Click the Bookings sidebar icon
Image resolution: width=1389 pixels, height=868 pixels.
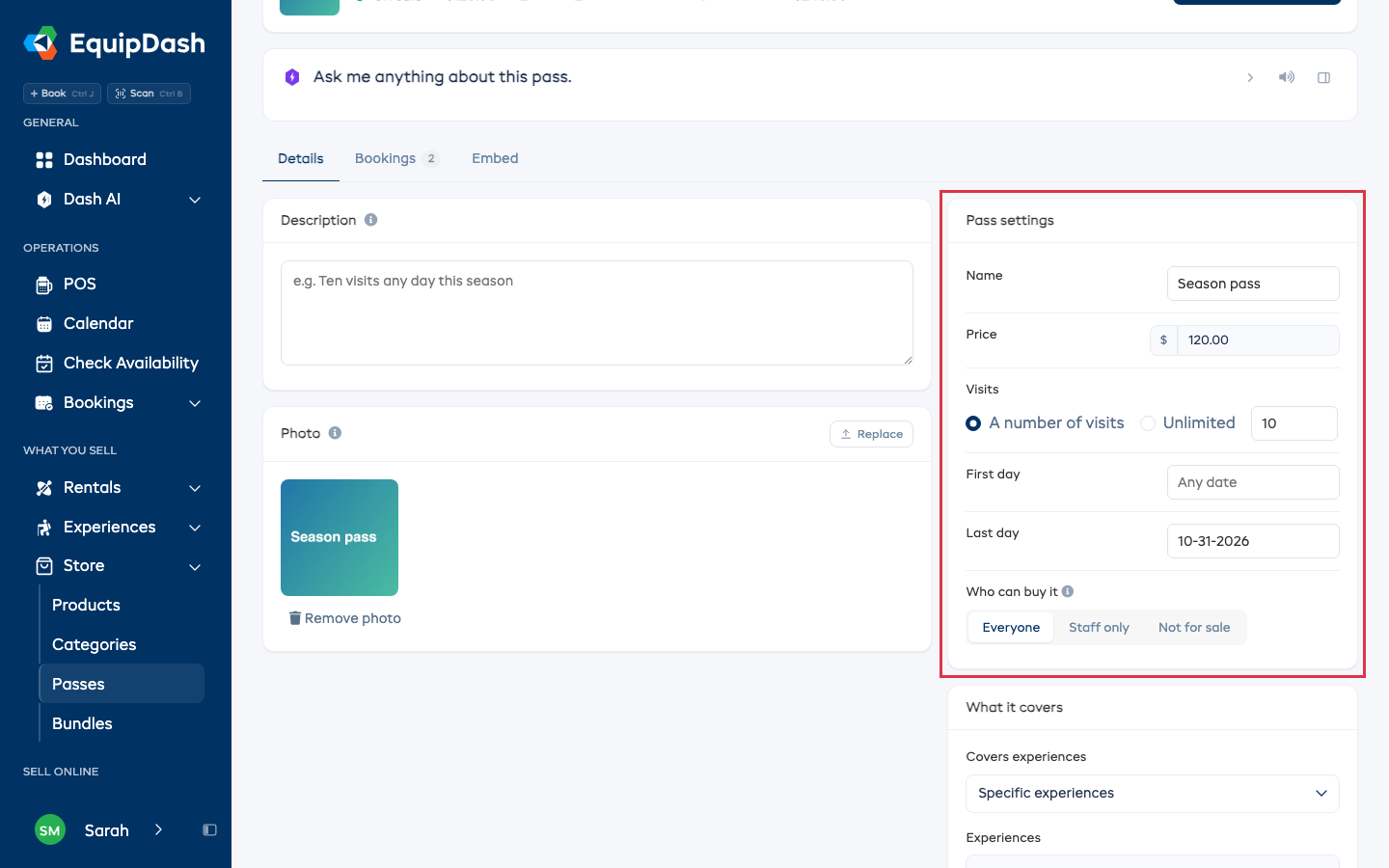pos(44,403)
